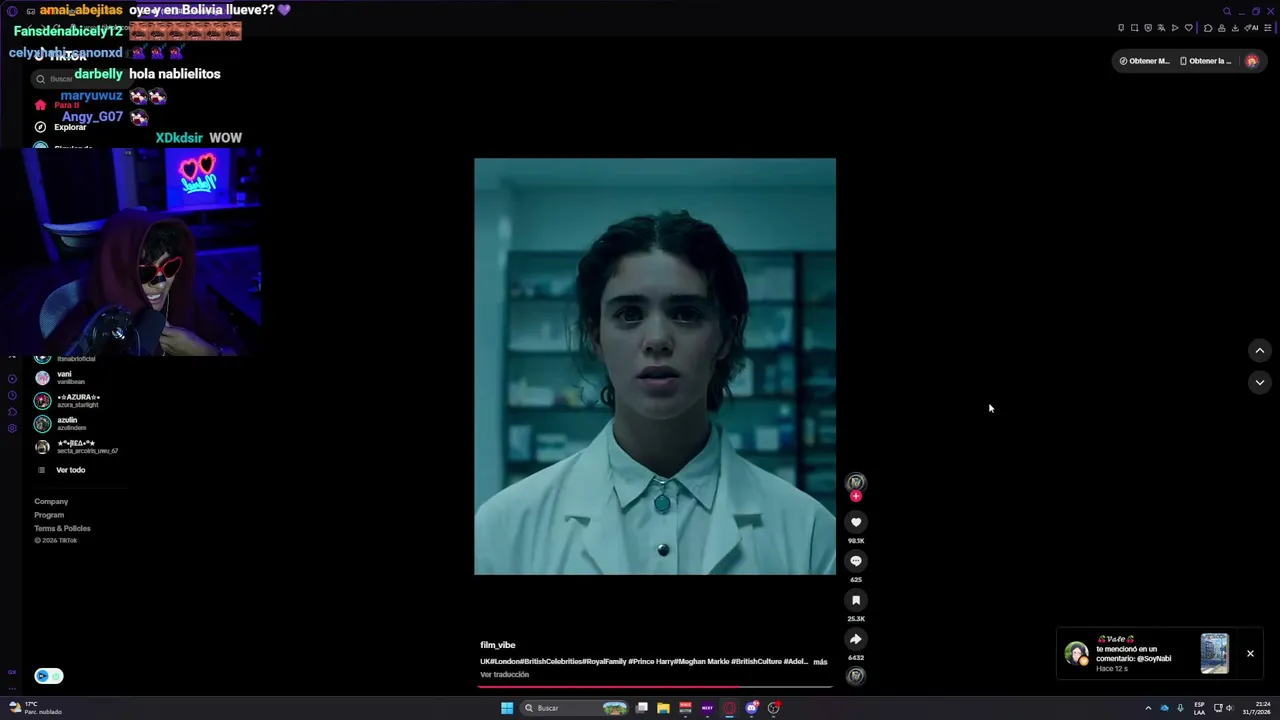Play or pause the film_vibe video
This screenshot has height=720, width=1280.
[x=655, y=366]
